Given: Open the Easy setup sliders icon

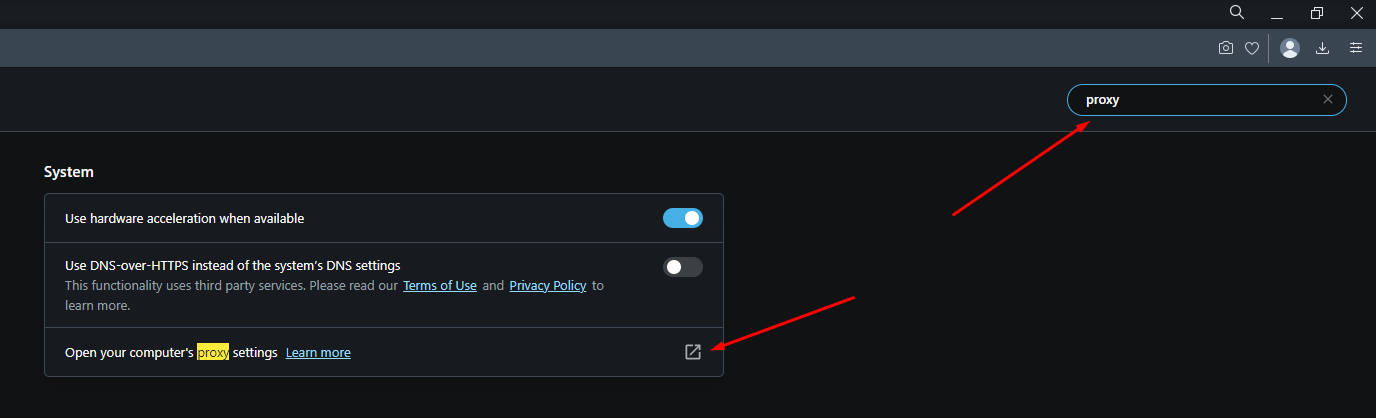Looking at the screenshot, I should [x=1356, y=47].
